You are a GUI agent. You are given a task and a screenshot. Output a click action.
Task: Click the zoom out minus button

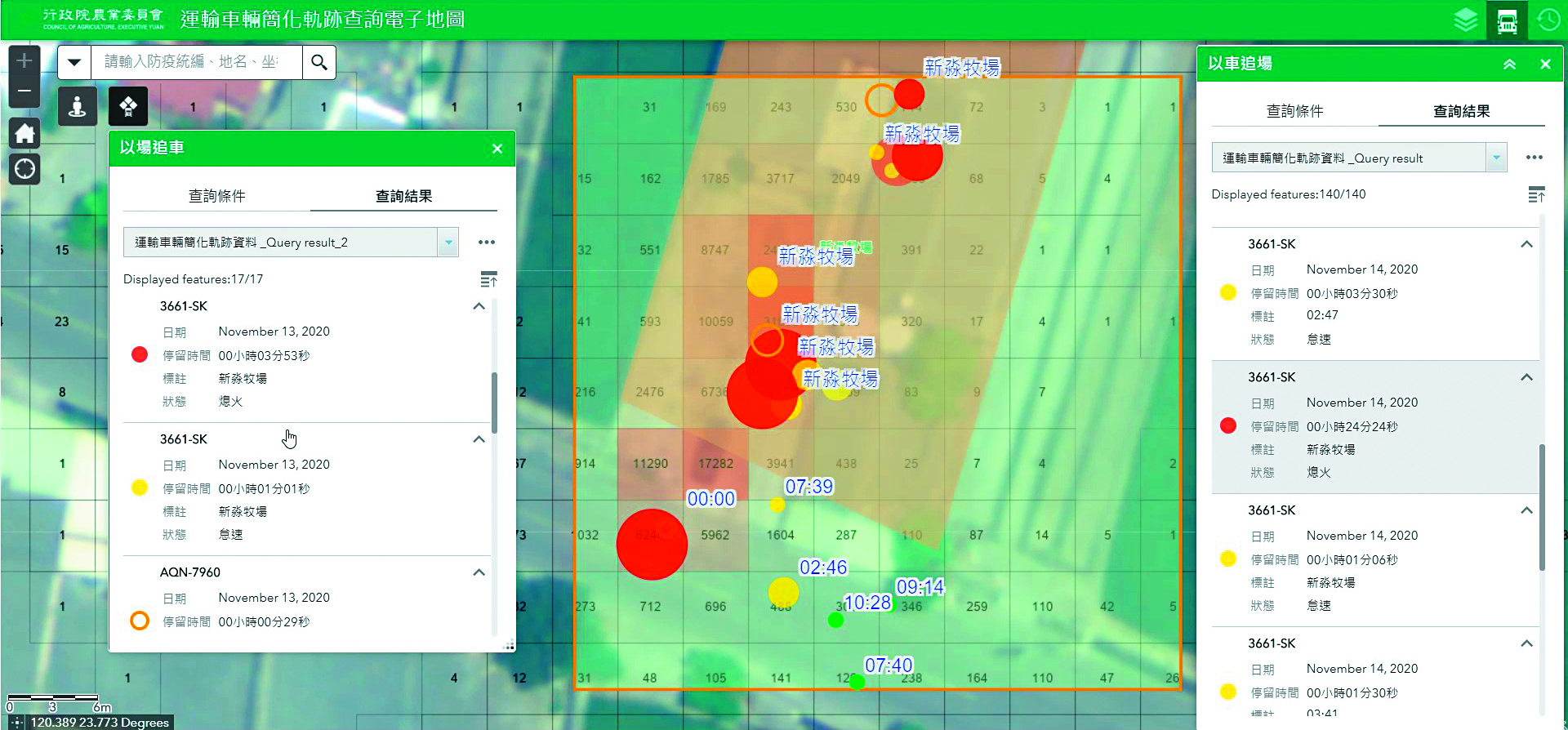pos(24,91)
